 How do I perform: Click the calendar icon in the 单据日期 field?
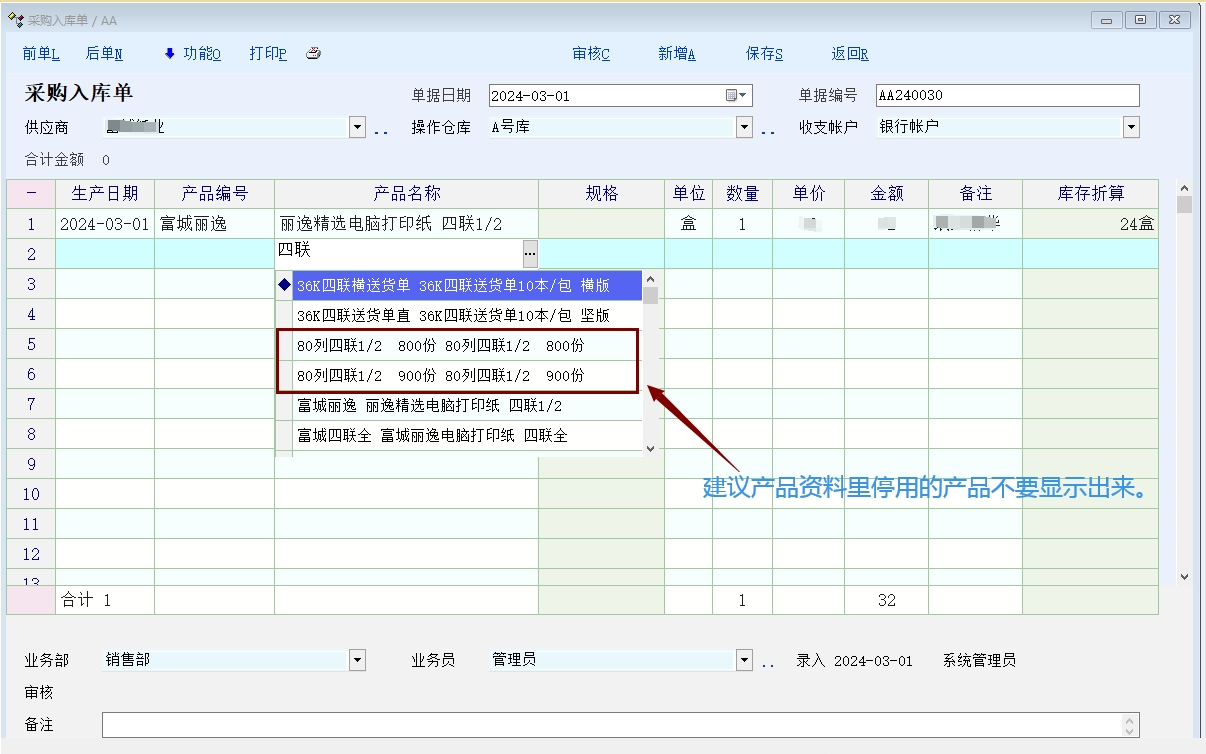[x=732, y=96]
